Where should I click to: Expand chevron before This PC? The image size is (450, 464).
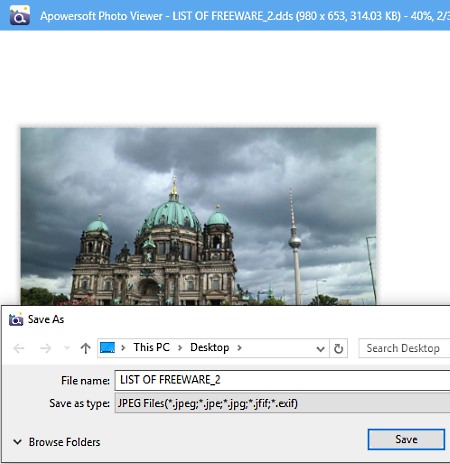[123, 348]
